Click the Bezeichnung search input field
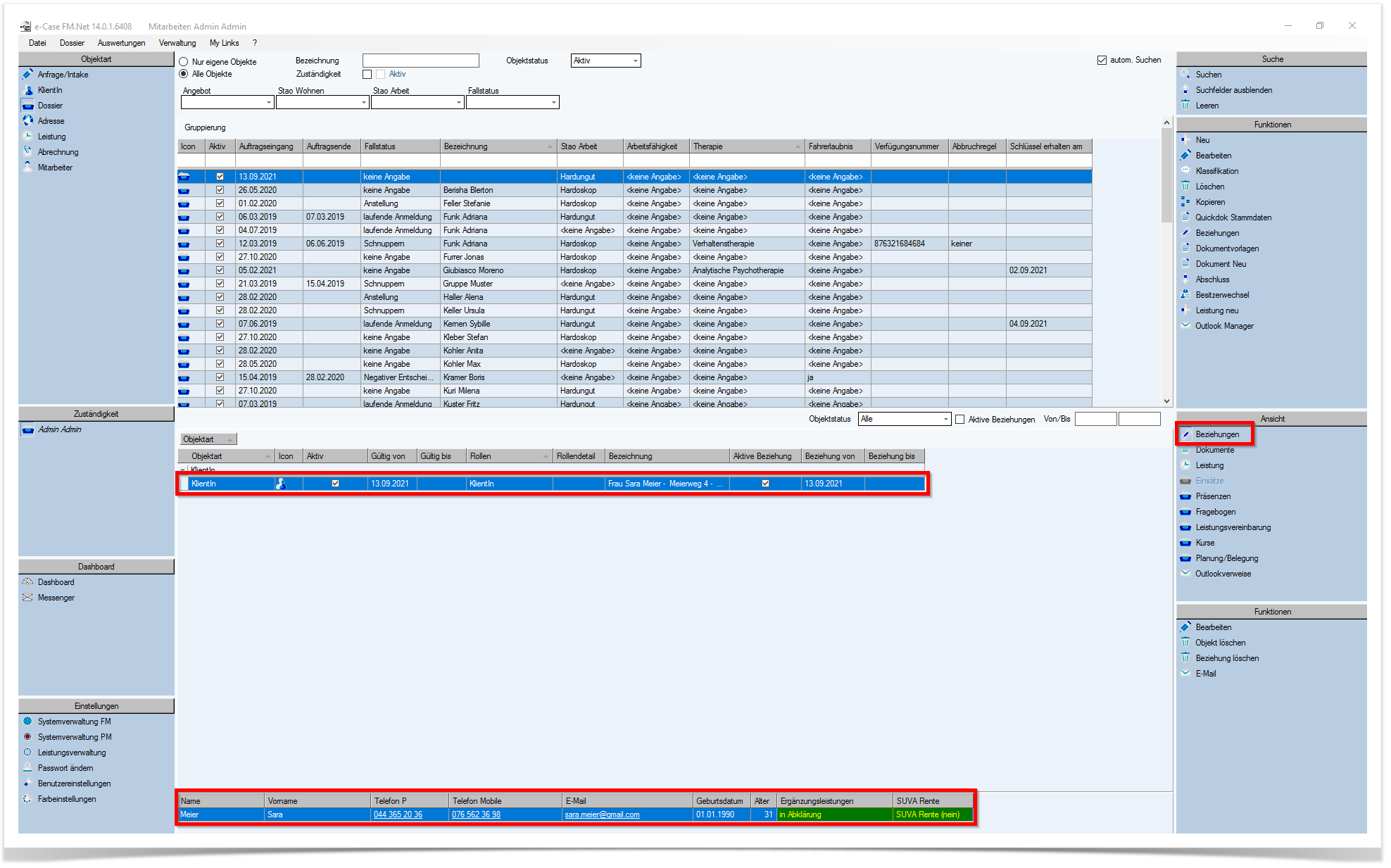The width and height of the screenshot is (1391, 868). 420,61
